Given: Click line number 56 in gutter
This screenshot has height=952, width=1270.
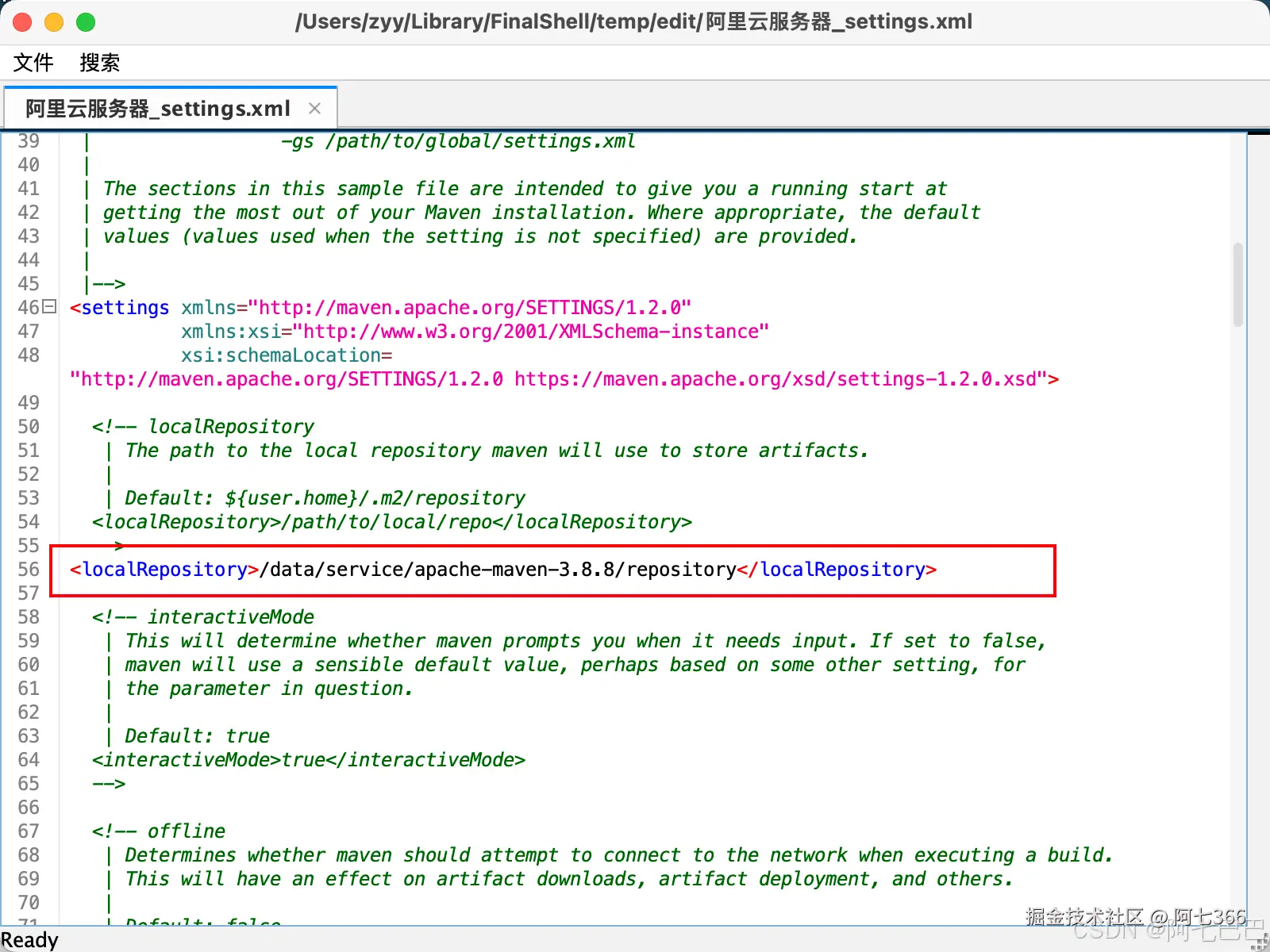Looking at the screenshot, I should point(29,570).
